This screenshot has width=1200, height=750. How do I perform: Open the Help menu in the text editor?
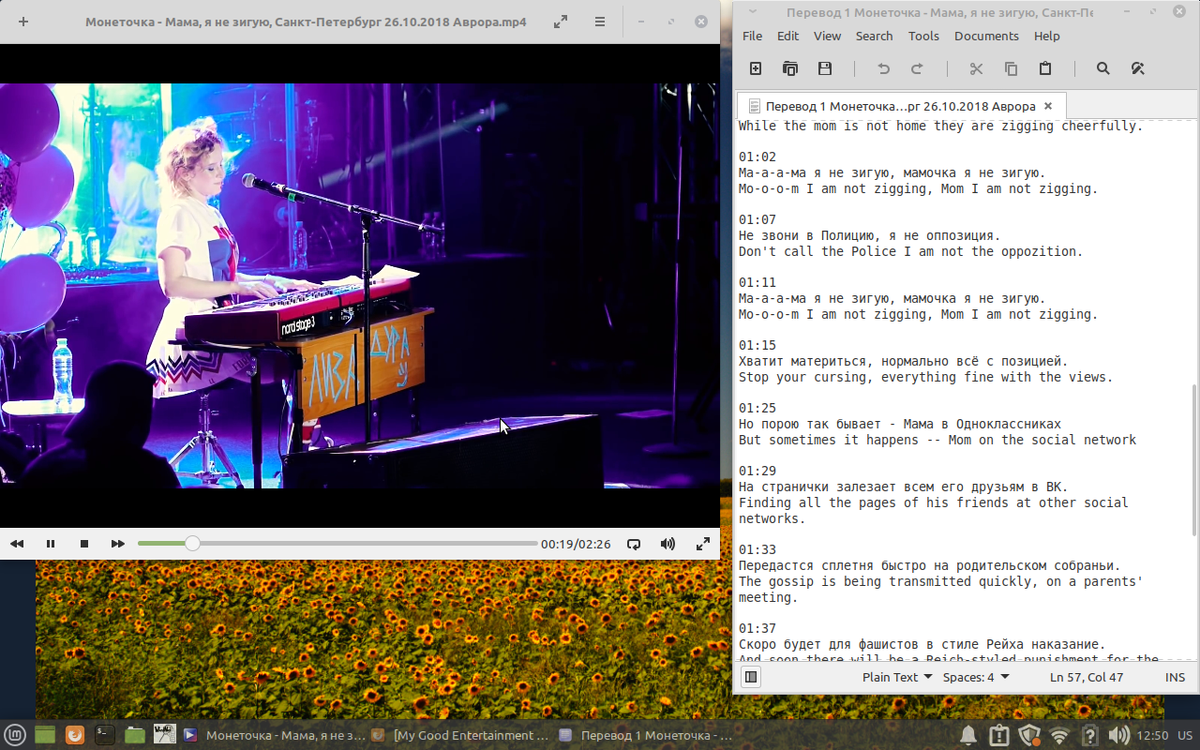[1047, 36]
